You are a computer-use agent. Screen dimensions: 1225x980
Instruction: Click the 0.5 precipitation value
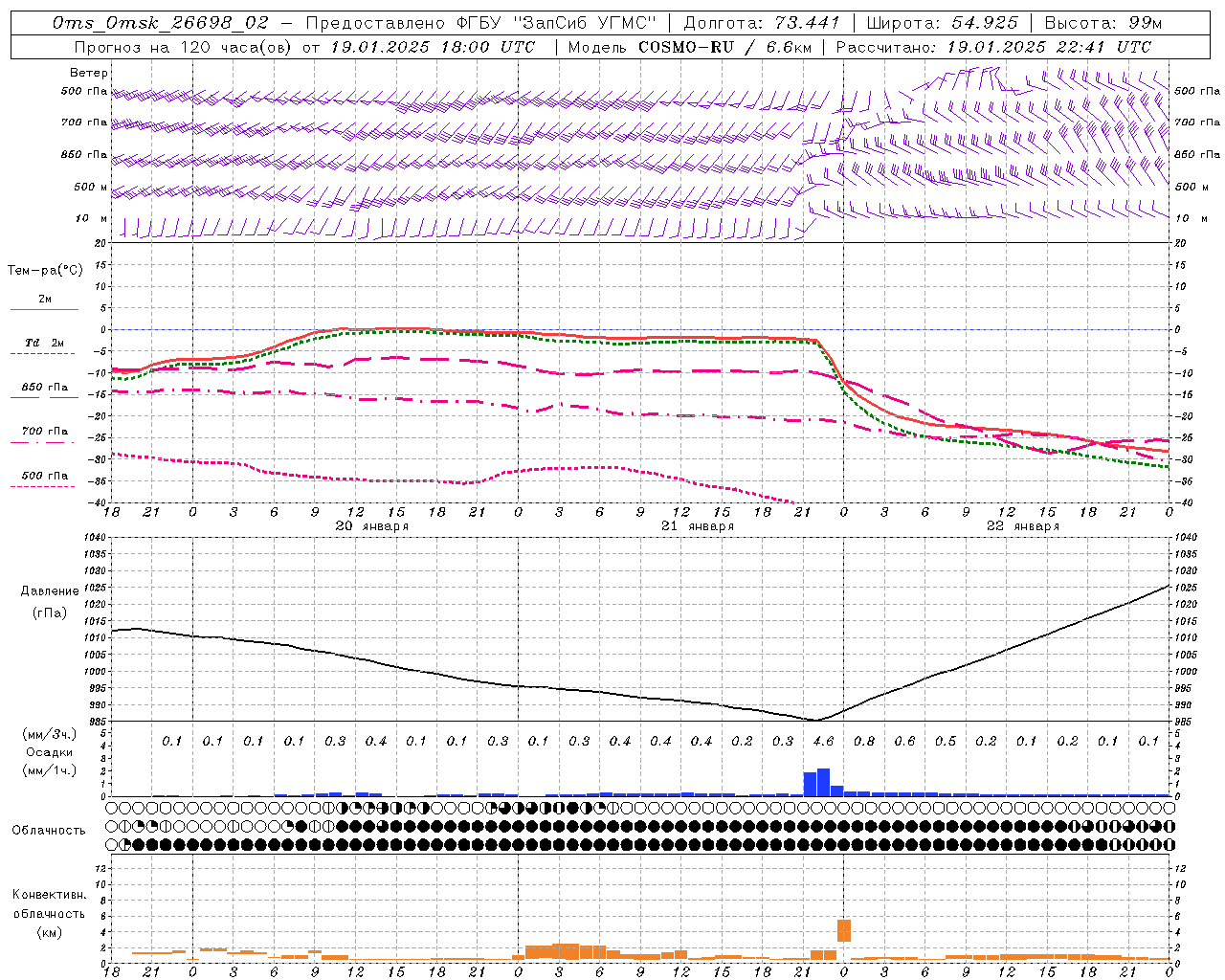946,741
